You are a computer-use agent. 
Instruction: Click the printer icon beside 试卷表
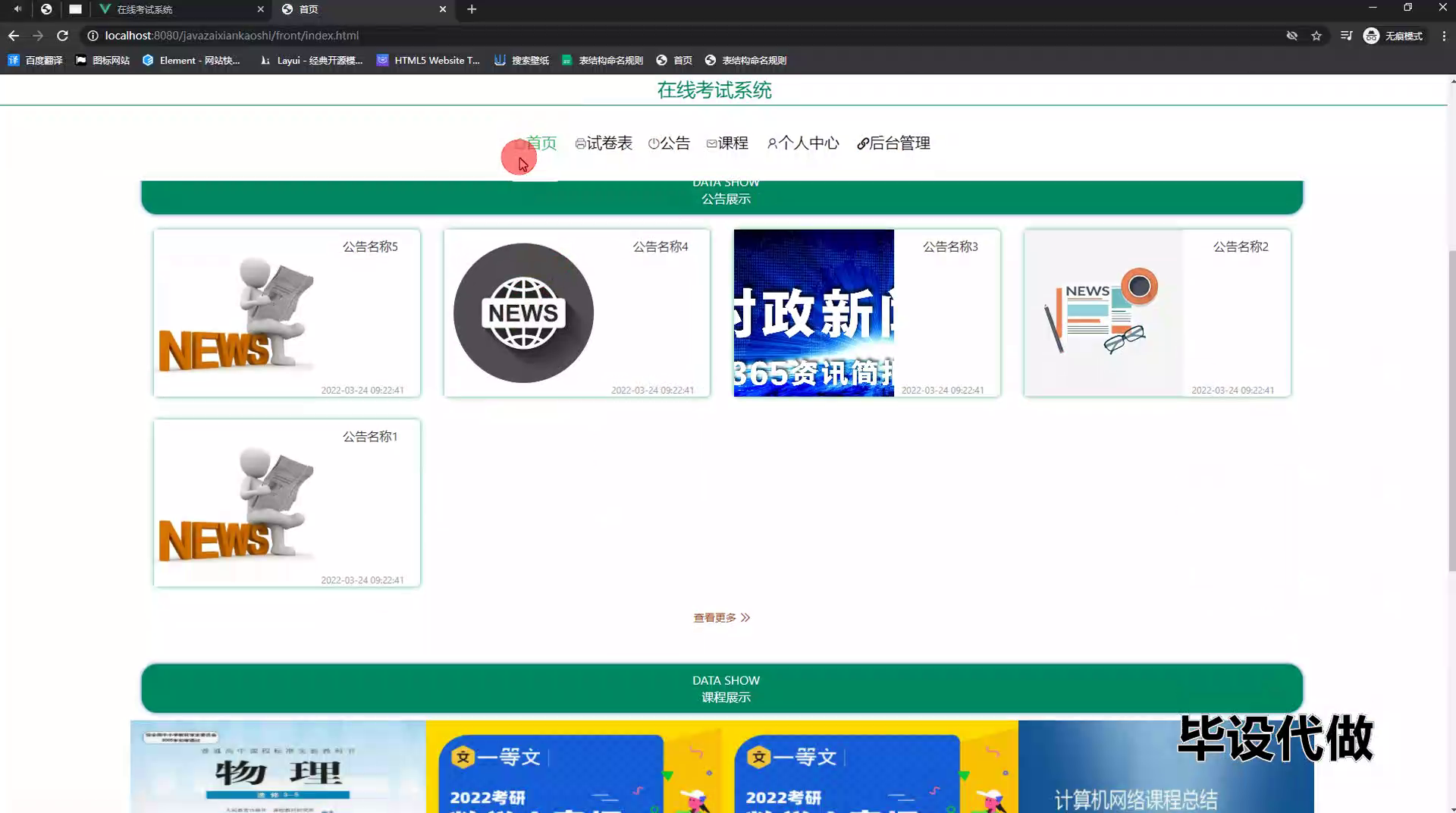point(580,143)
